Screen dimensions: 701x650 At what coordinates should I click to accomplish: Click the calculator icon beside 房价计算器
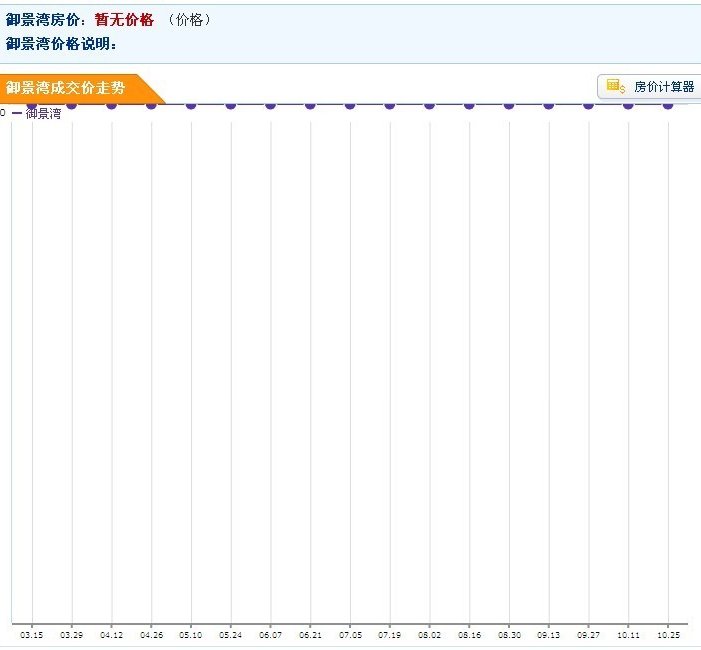[x=615, y=86]
